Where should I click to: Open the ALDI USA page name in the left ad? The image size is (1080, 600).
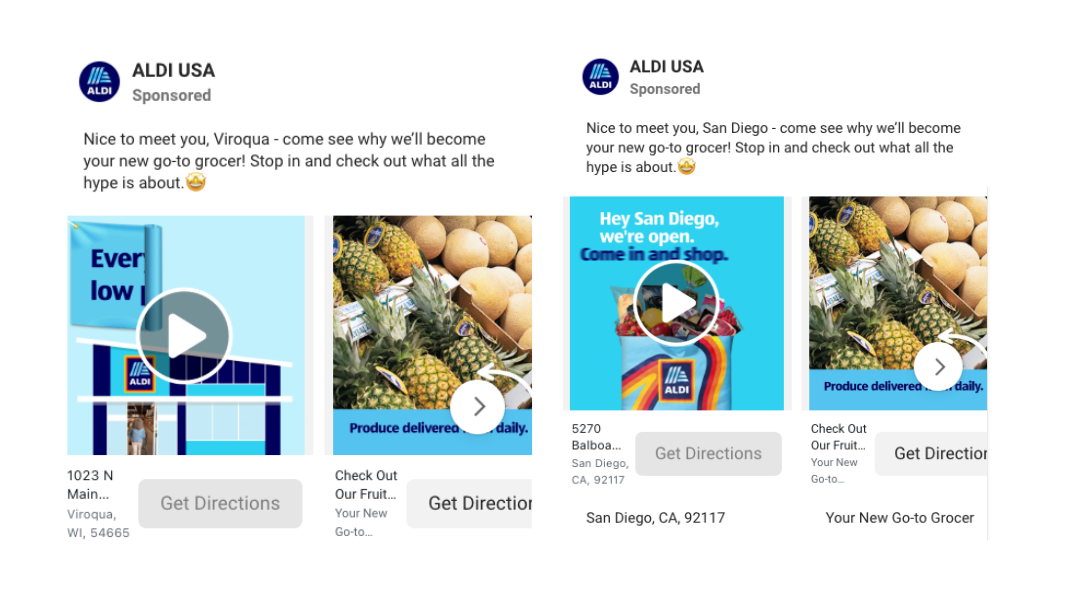coord(174,70)
